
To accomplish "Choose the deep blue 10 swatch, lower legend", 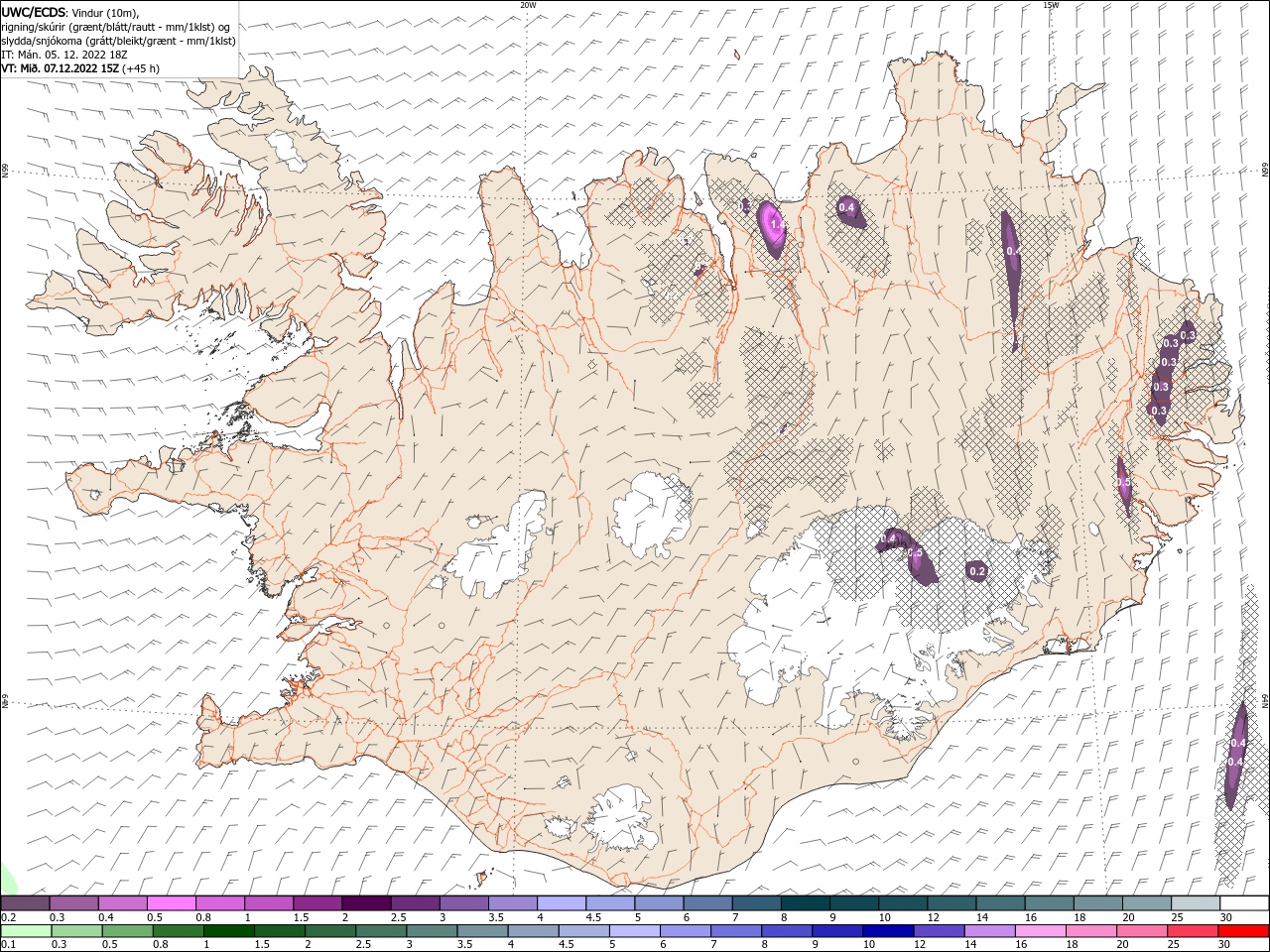I will [888, 931].
